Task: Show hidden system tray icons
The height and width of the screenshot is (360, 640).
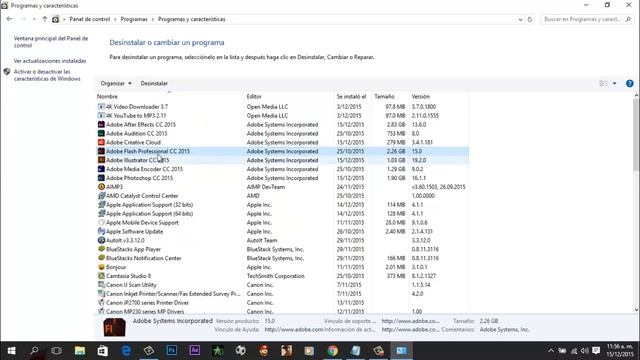Action: (551, 351)
